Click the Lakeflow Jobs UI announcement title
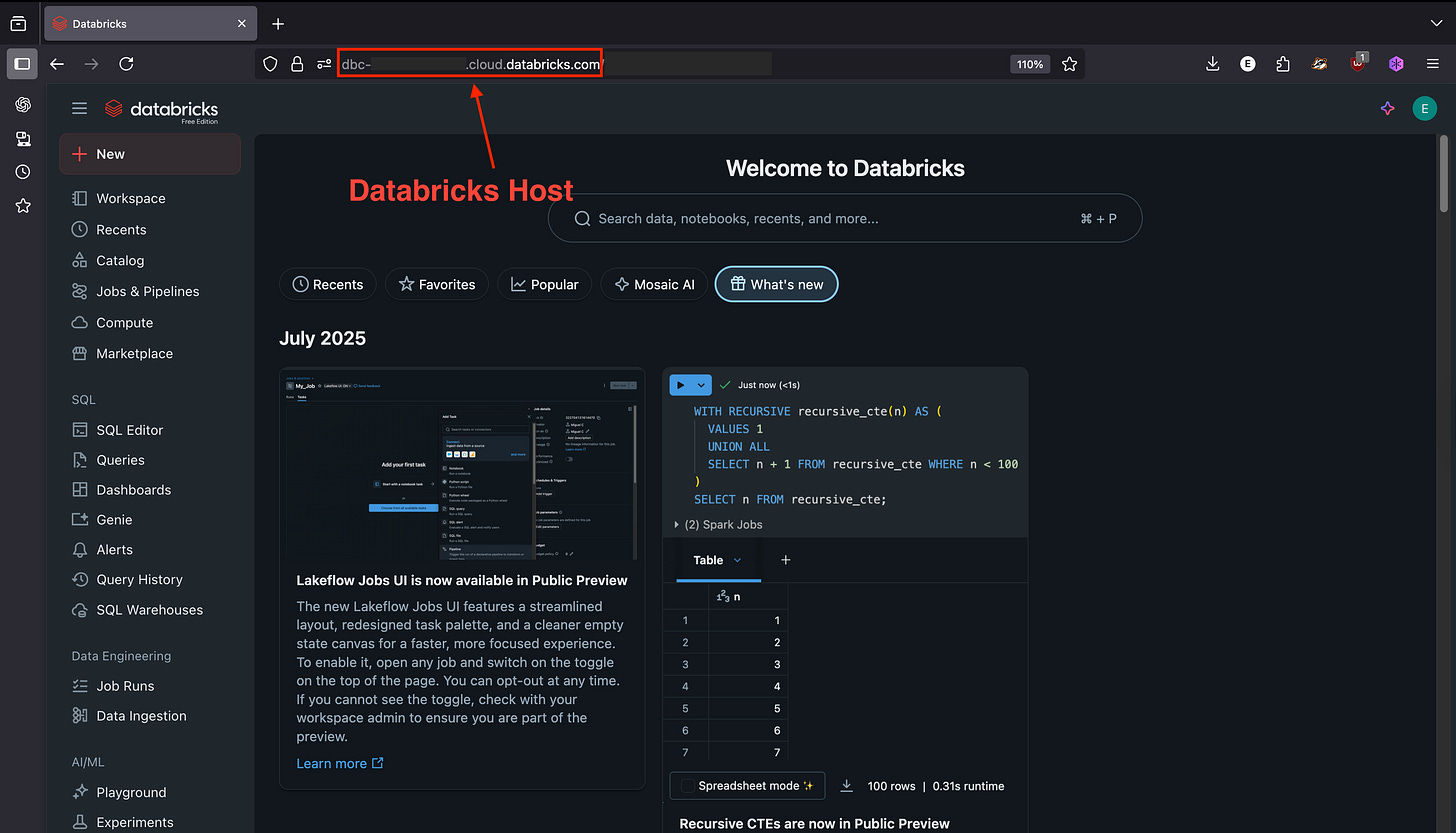1456x833 pixels. click(462, 580)
